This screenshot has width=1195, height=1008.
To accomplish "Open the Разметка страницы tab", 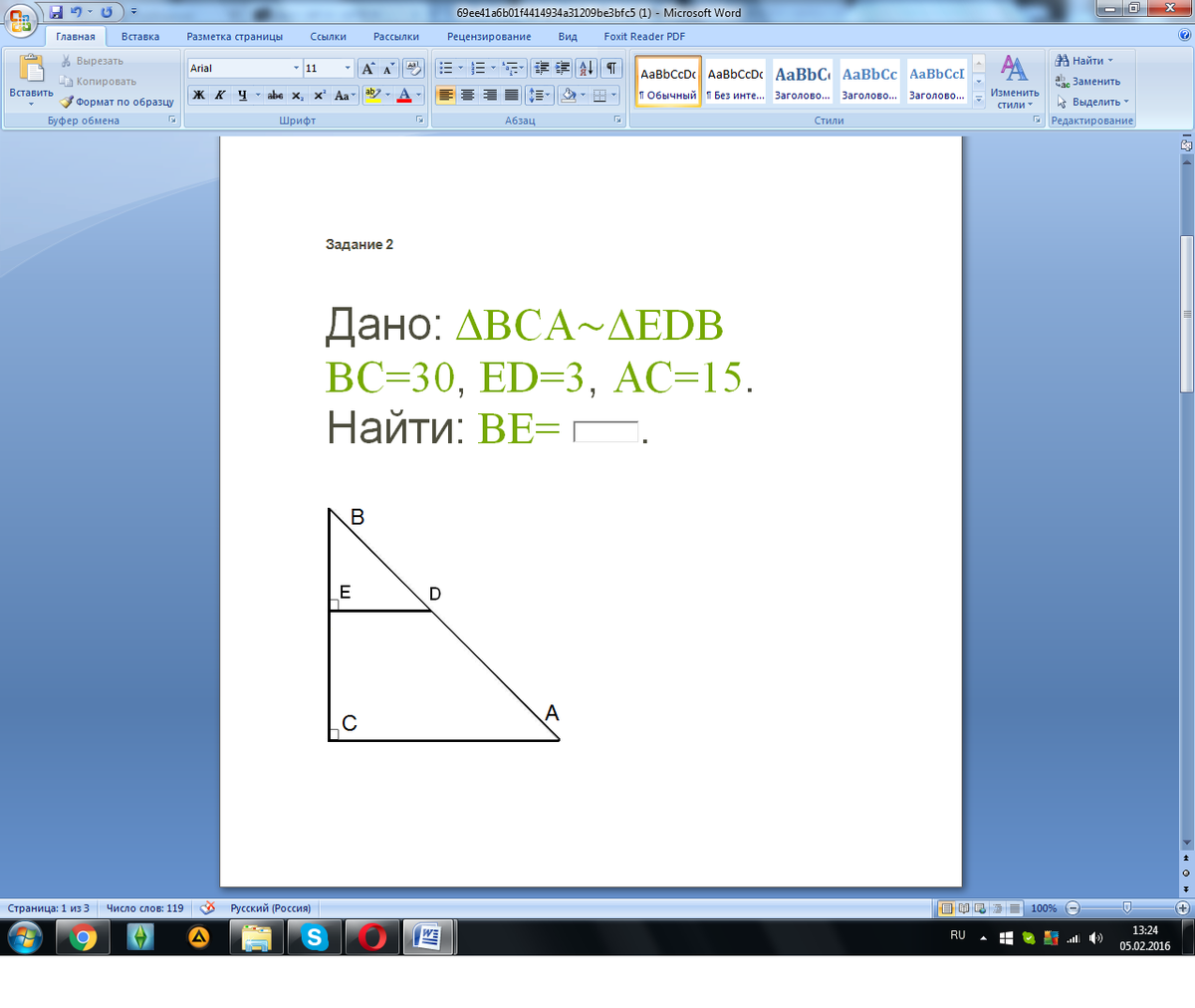I will 235,36.
